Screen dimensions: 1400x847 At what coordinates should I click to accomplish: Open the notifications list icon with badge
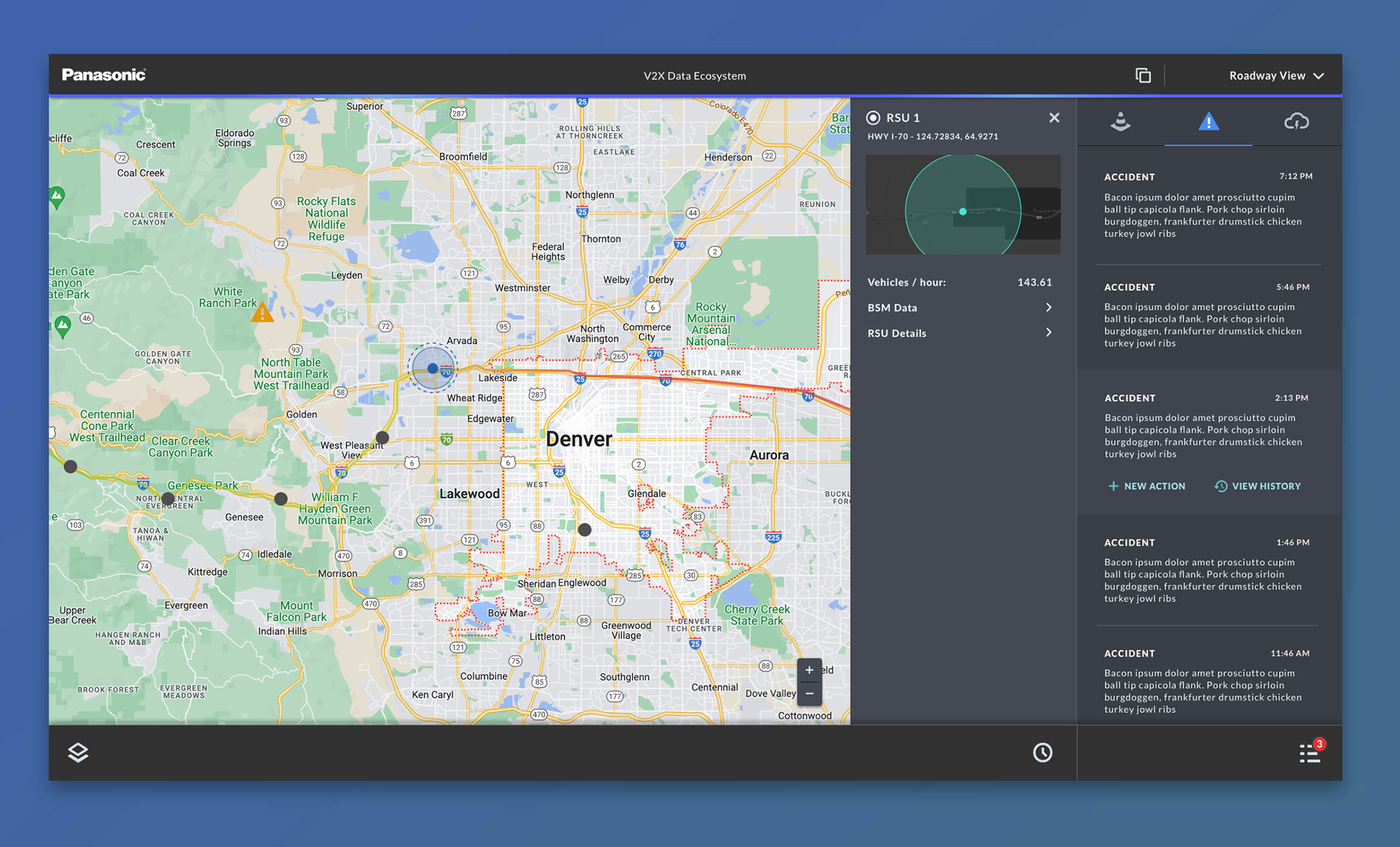(1310, 753)
